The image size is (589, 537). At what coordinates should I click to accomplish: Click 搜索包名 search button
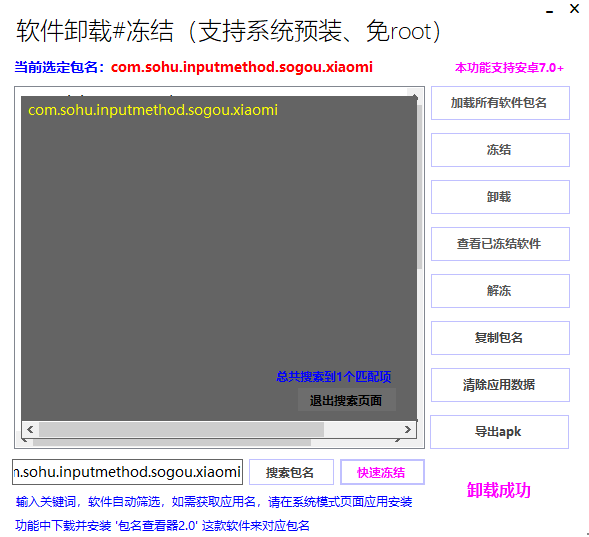[291, 472]
